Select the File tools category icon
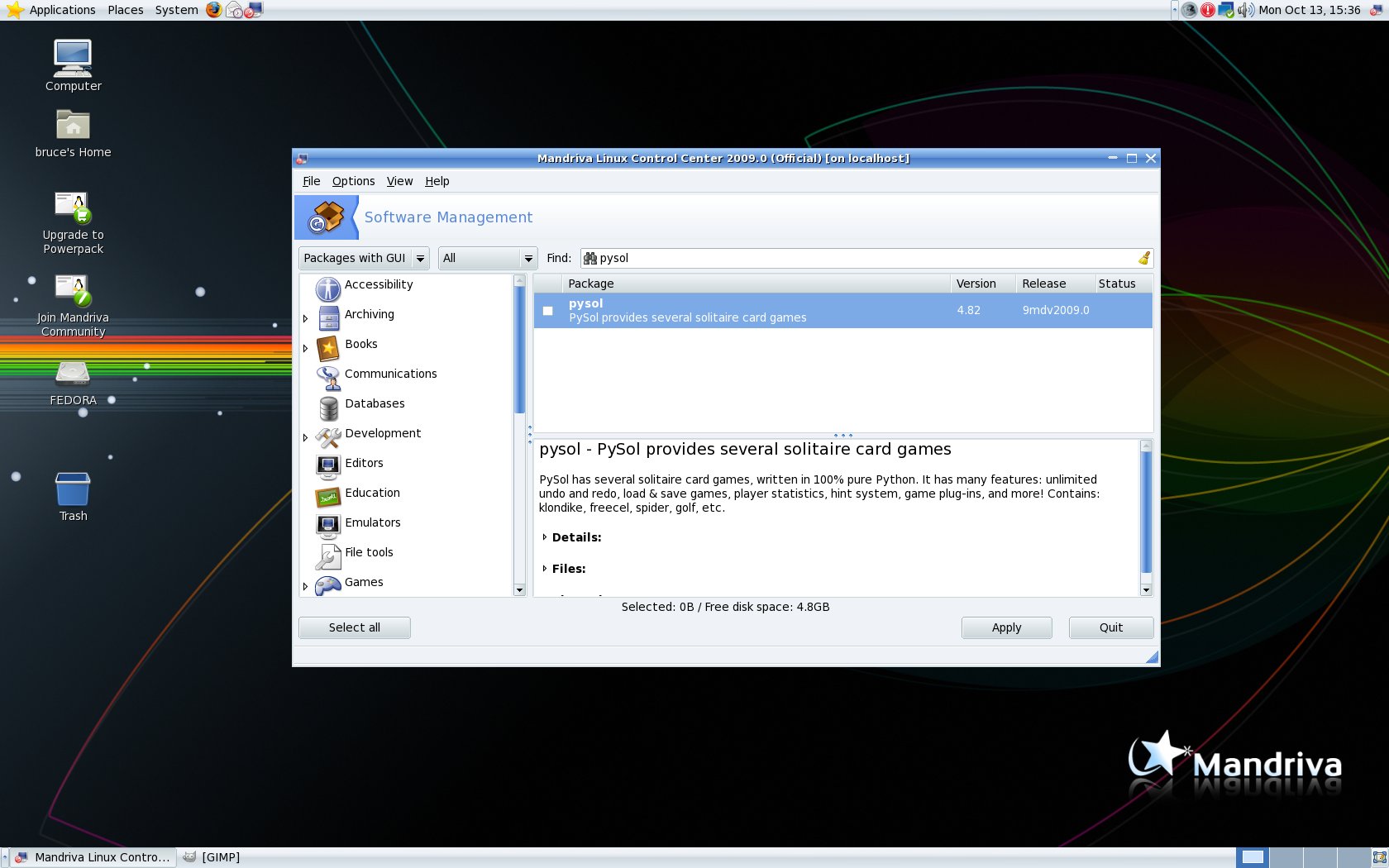 [x=328, y=556]
